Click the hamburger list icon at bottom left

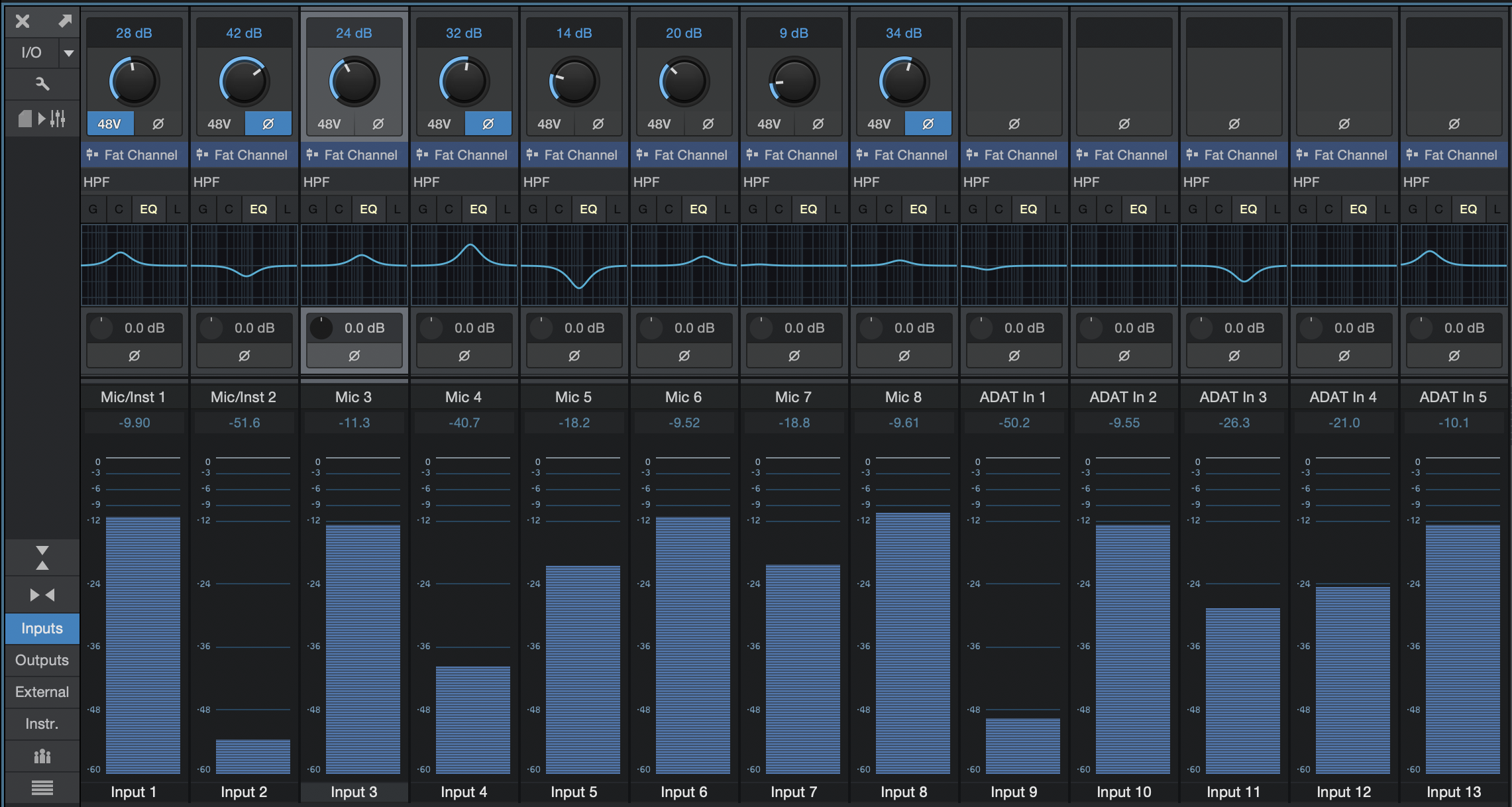(42, 788)
